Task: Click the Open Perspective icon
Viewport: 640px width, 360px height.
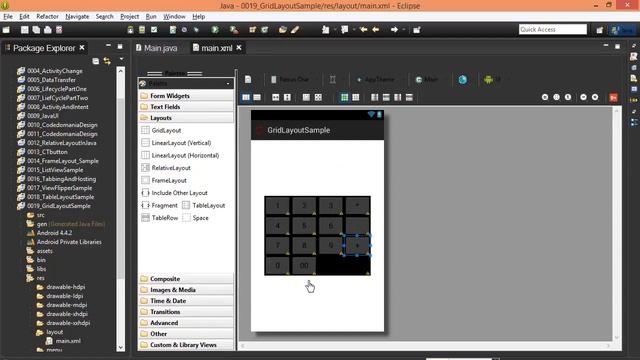Action: (599, 30)
